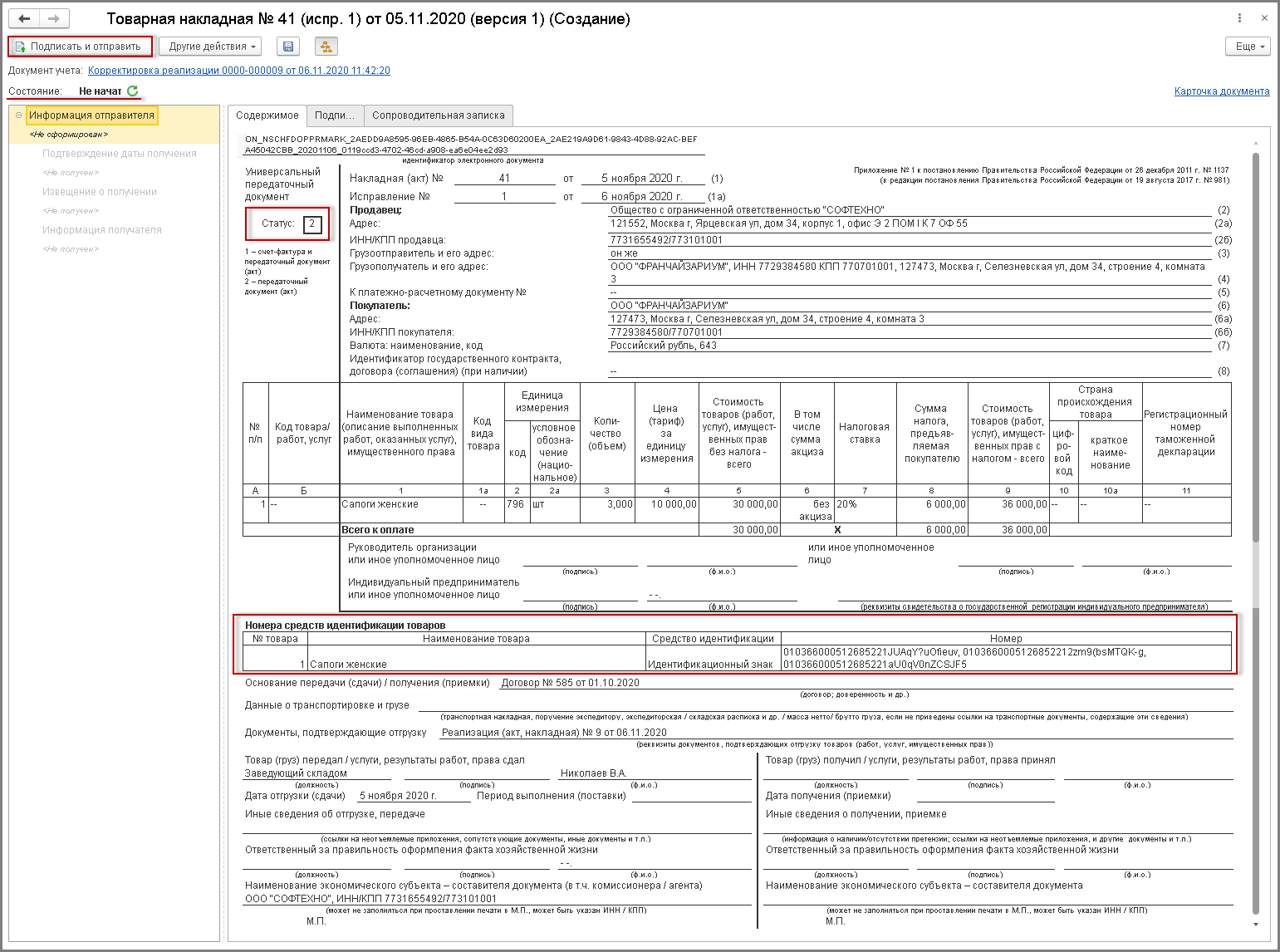Viewport: 1280px width, 952px height.
Task: Click currency Российский рубль, 643
Action: [664, 346]
